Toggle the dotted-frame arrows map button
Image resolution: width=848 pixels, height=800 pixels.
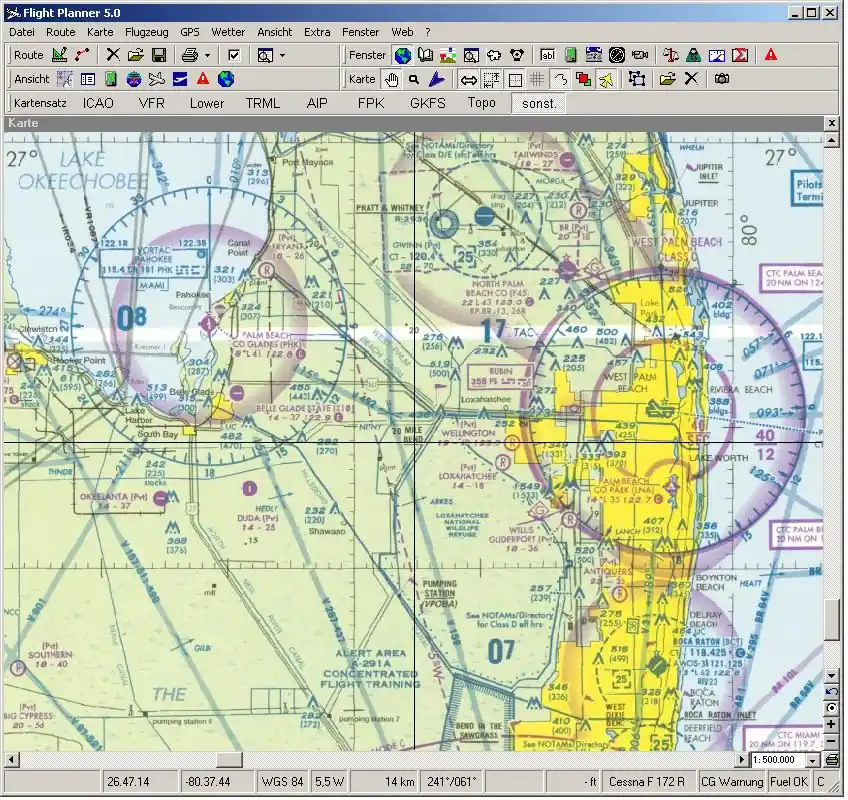(491, 80)
